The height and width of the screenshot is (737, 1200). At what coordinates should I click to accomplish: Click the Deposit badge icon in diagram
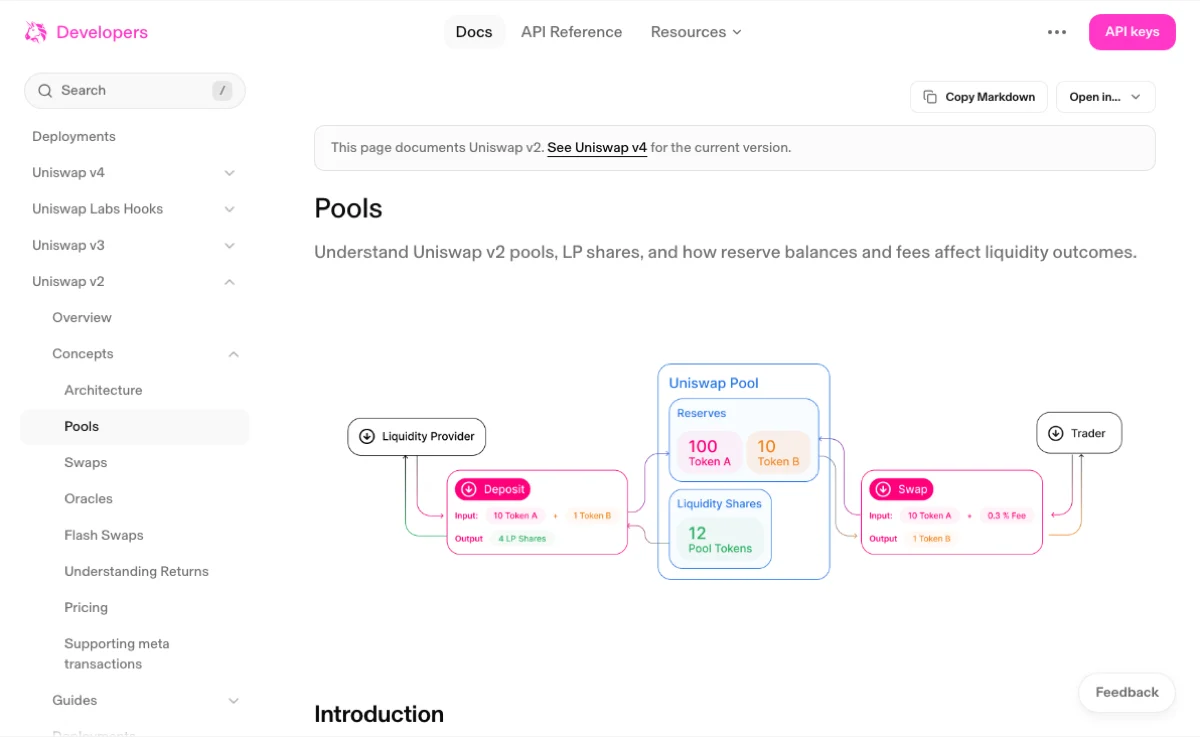(x=469, y=489)
